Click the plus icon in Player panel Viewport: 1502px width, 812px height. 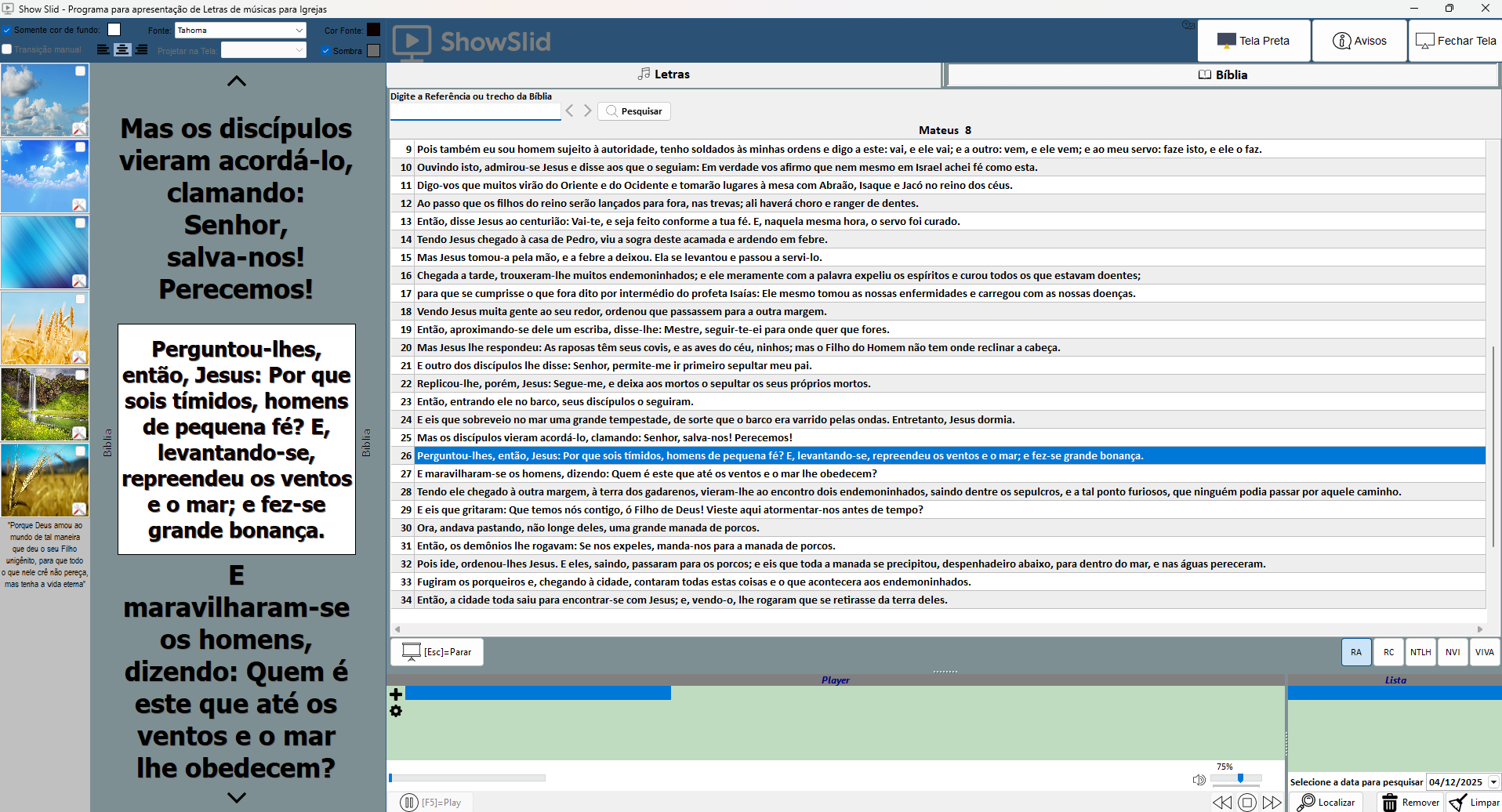[x=396, y=694]
